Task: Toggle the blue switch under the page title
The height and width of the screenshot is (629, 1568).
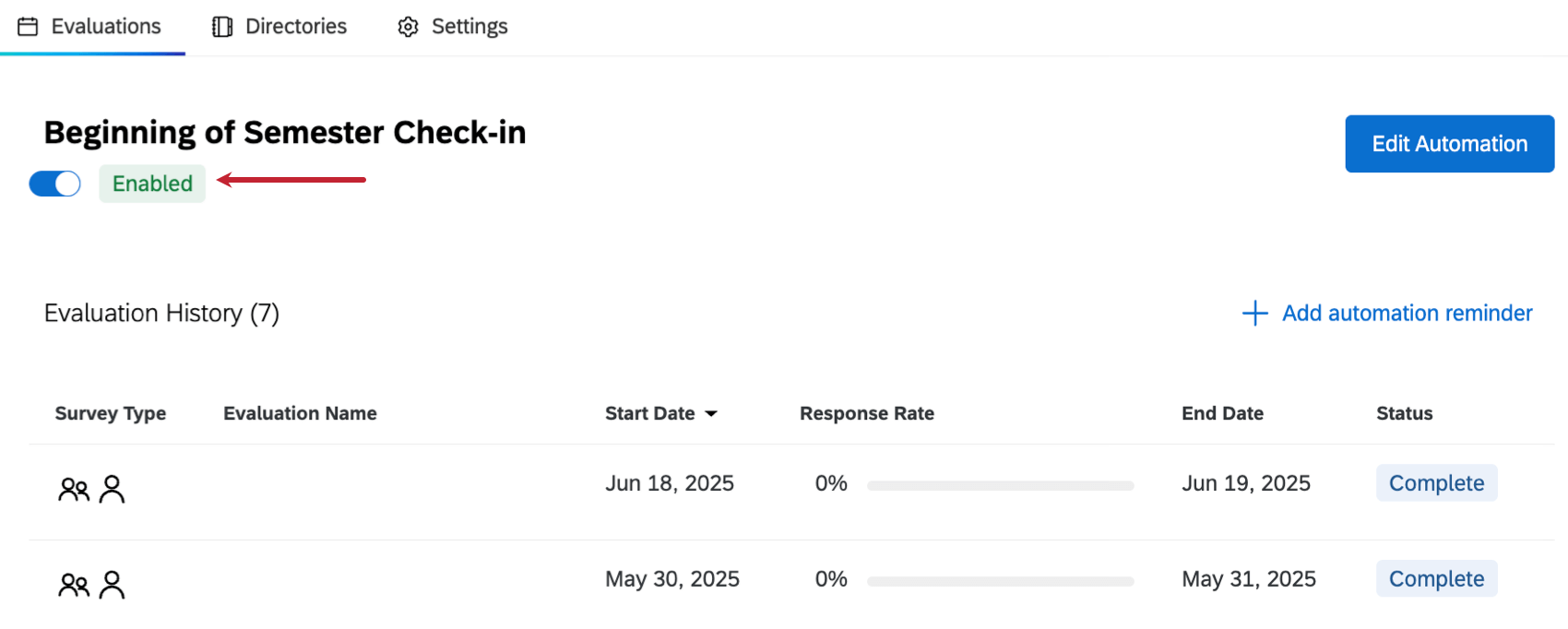Action: pos(54,184)
